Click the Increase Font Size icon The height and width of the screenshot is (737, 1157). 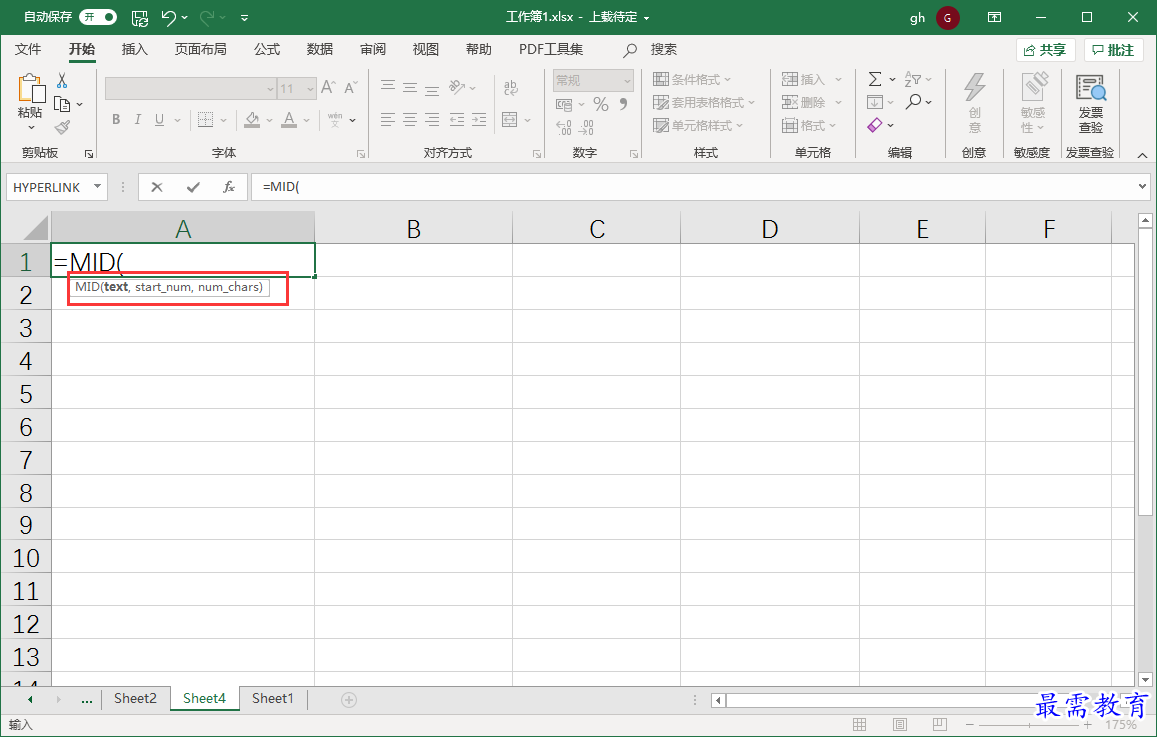[328, 88]
